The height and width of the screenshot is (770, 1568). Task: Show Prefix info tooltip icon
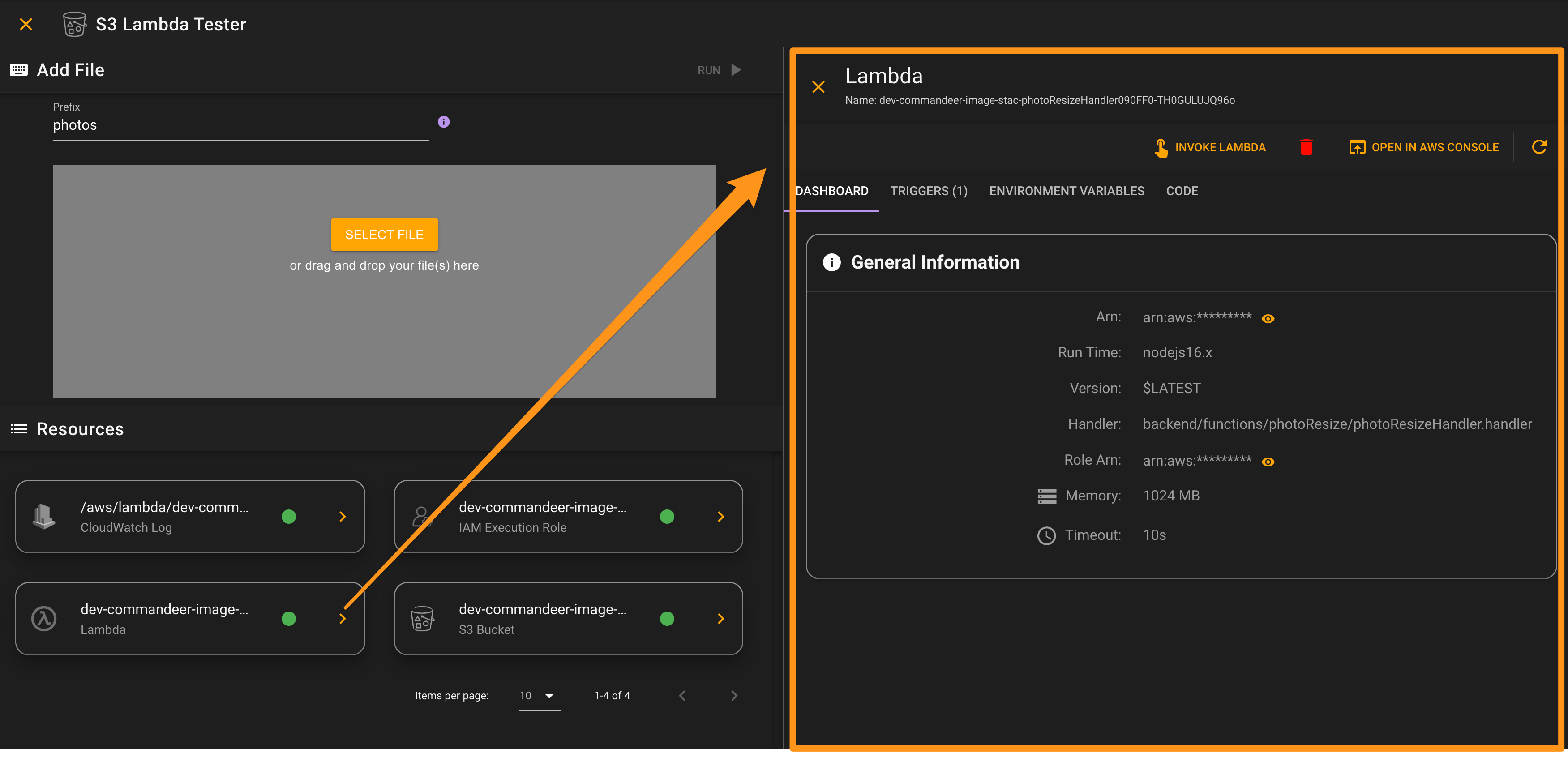[x=444, y=122]
